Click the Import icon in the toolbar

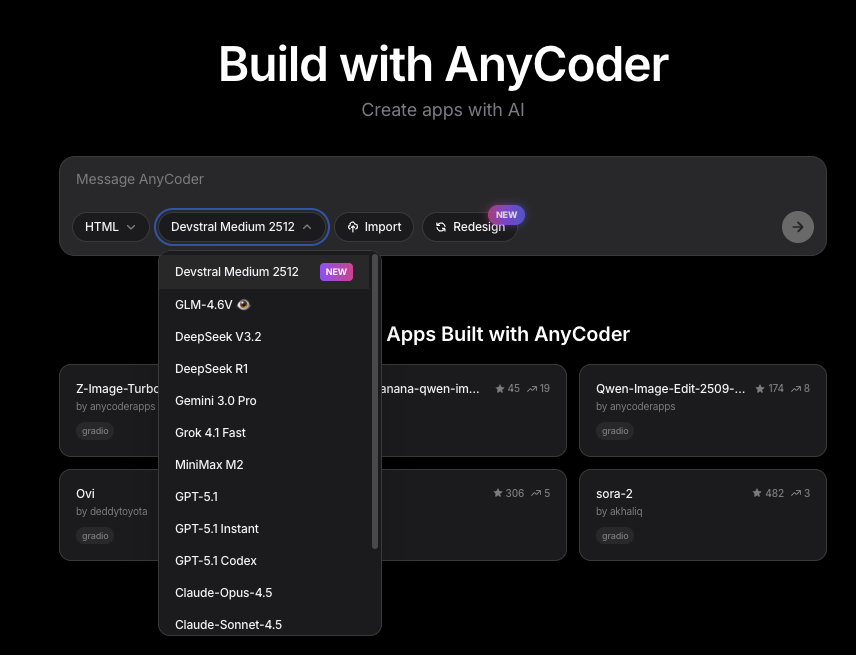[351, 227]
